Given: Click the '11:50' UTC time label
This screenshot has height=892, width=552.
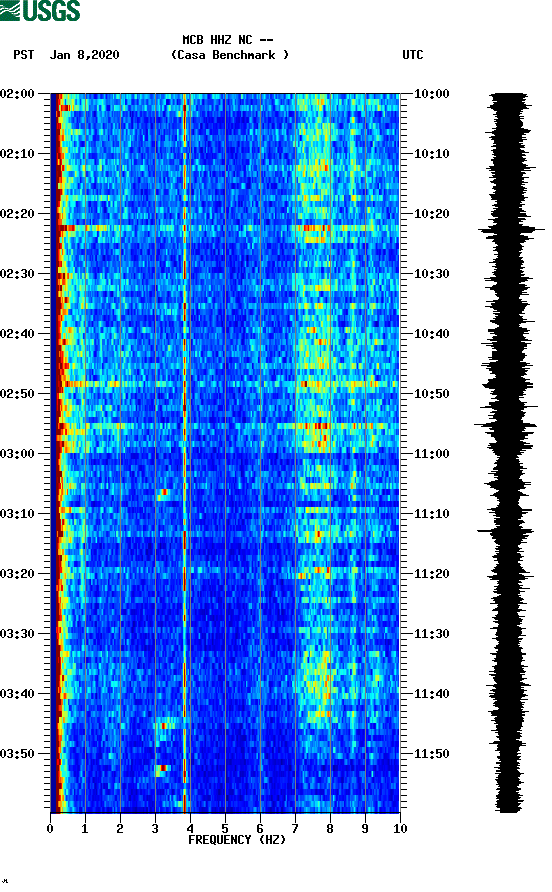Looking at the screenshot, I should (431, 754).
